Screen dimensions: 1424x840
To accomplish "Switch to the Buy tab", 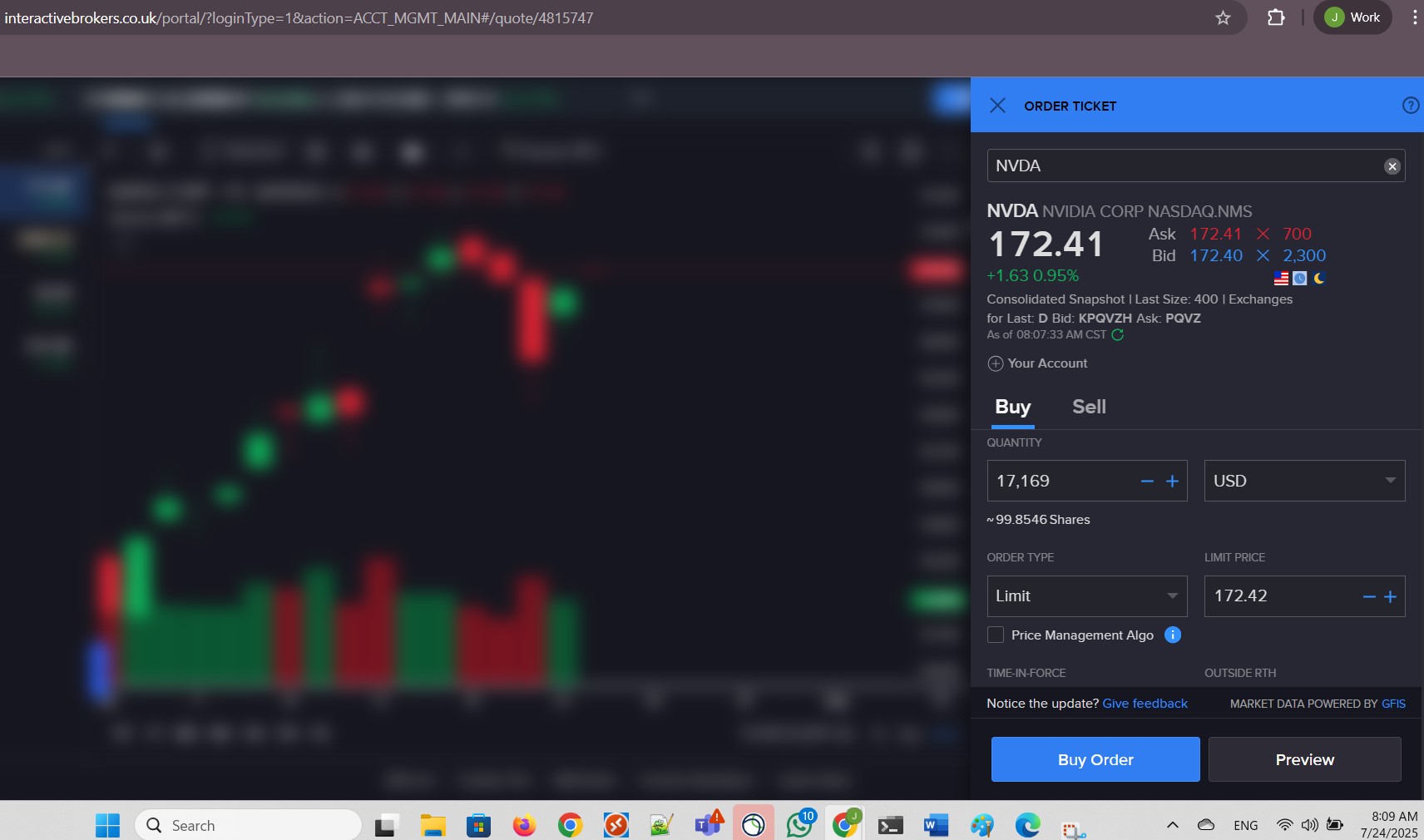I will tap(1012, 407).
